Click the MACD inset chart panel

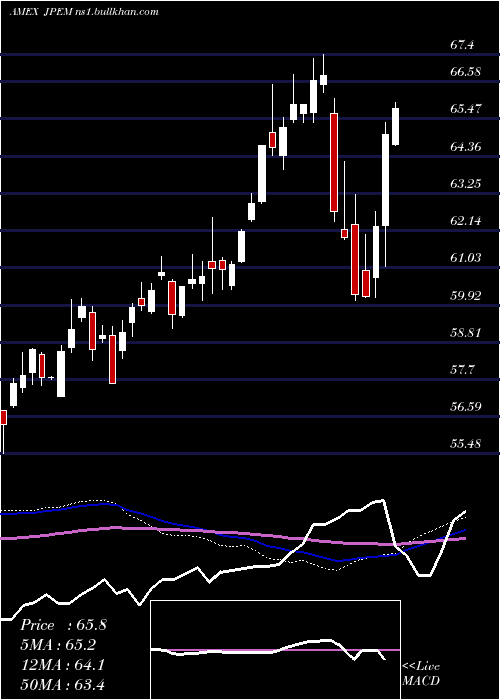275,650
